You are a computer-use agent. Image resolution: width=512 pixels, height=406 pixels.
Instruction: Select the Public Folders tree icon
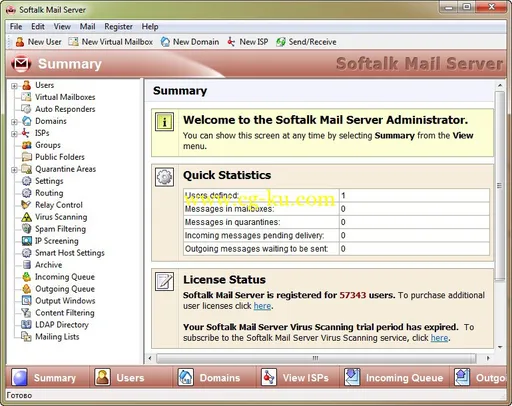pyautogui.click(x=27, y=157)
